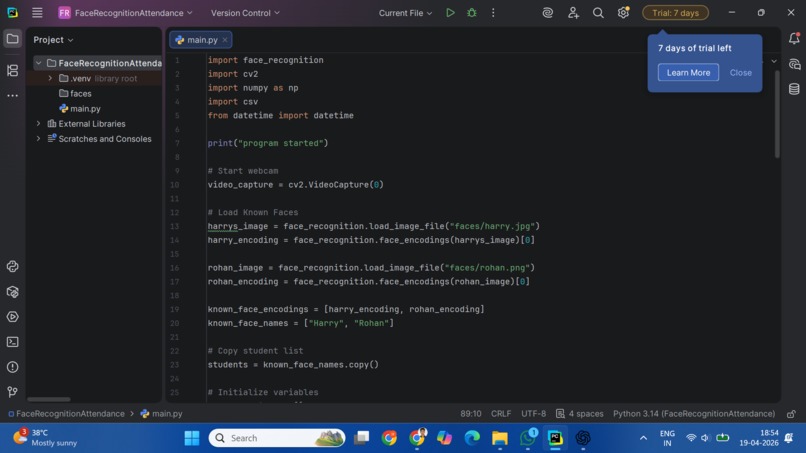
Task: Open the Python 3.14 interpreter selector
Action: (x=694, y=414)
